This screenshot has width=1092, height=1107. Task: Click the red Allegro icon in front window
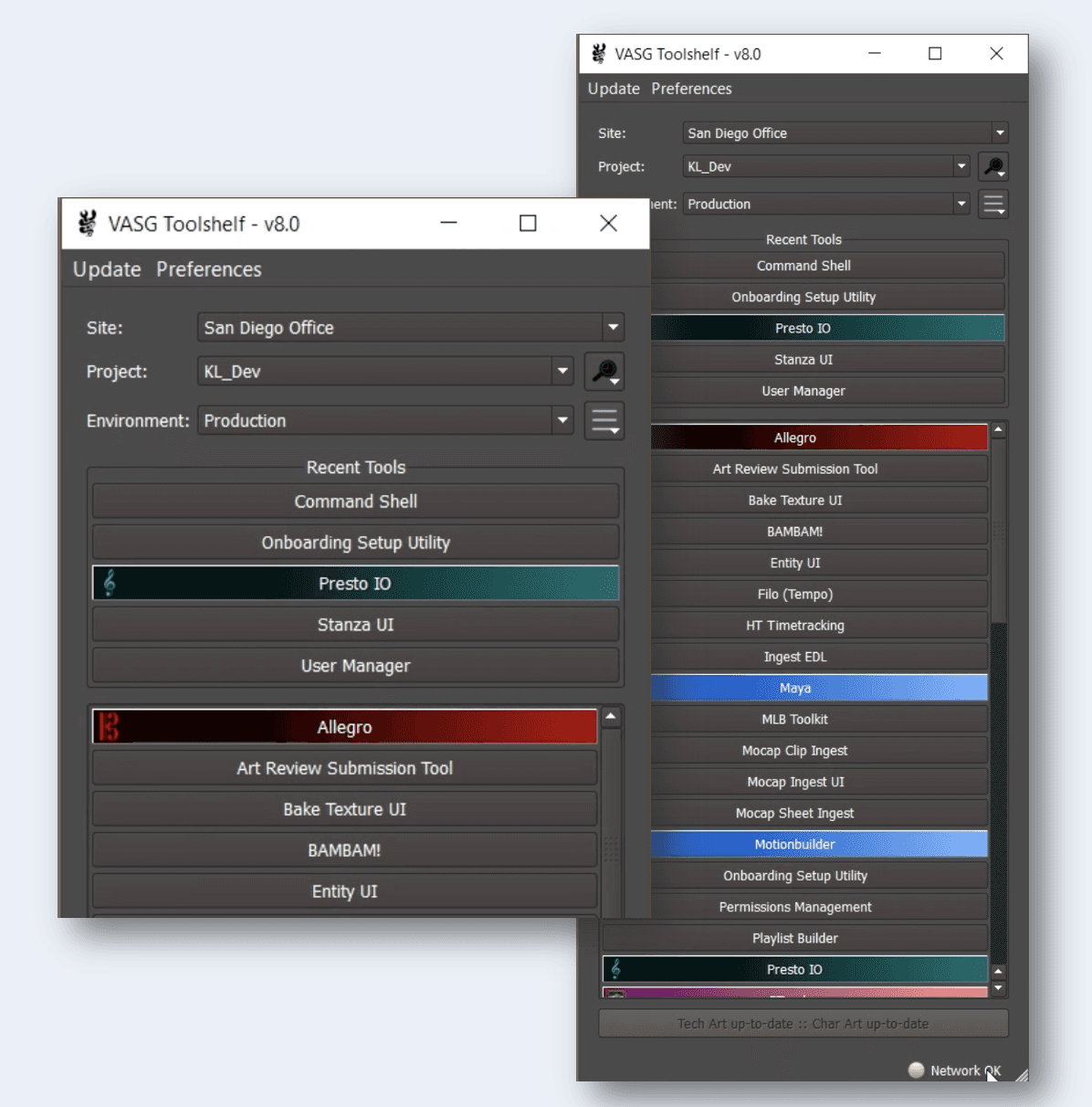[110, 727]
